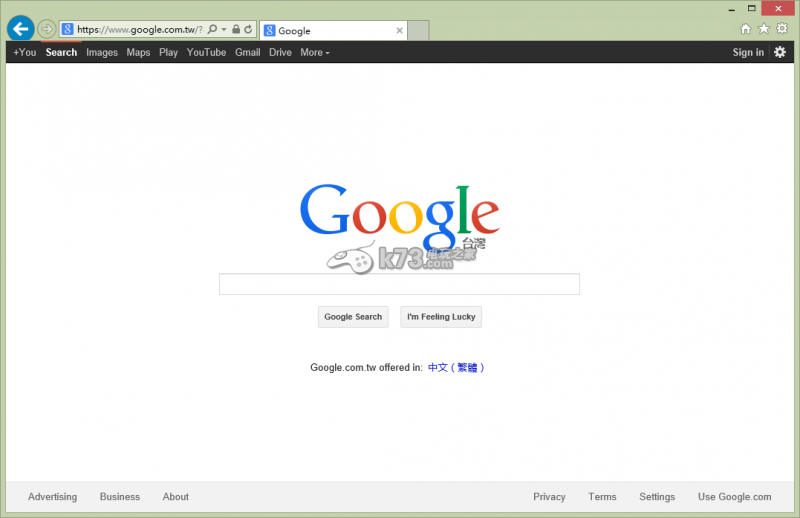Open the Business footer link
Screen dimensions: 800x518
[120, 497]
